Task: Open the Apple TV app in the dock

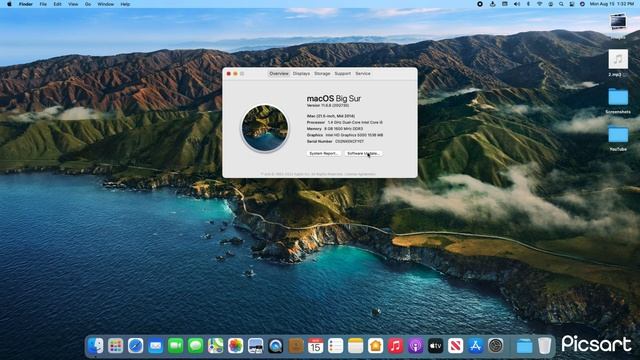Action: click(436, 346)
